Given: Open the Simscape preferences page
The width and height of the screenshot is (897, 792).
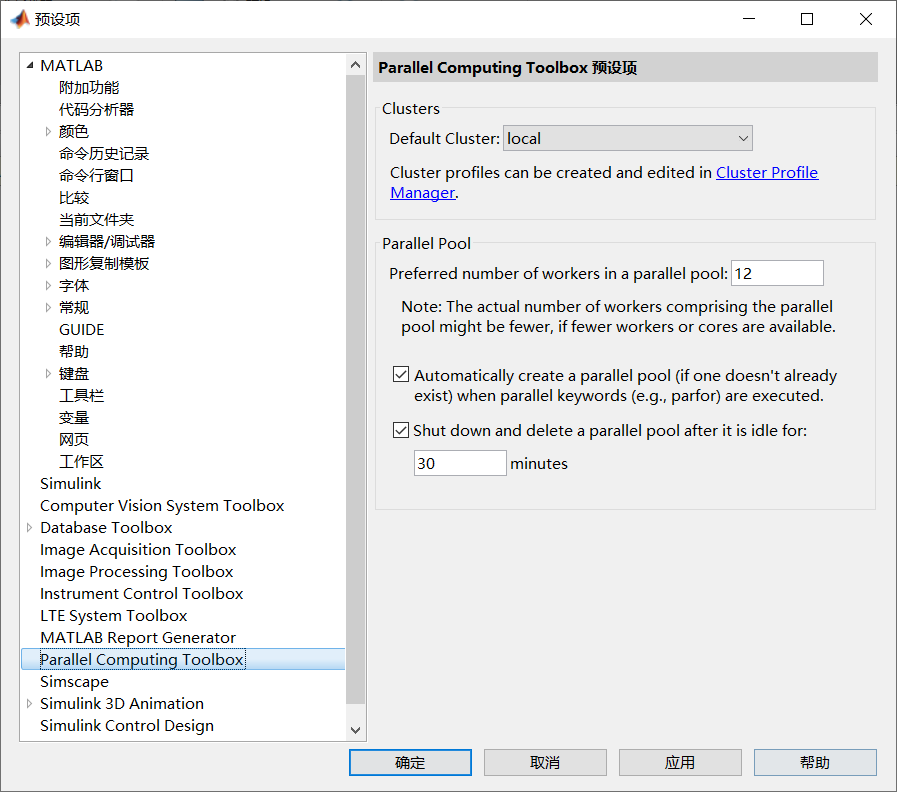Looking at the screenshot, I should tap(74, 681).
